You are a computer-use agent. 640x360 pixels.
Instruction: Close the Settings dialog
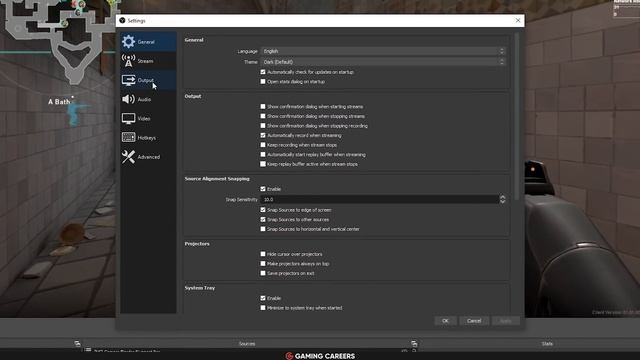pyautogui.click(x=518, y=20)
